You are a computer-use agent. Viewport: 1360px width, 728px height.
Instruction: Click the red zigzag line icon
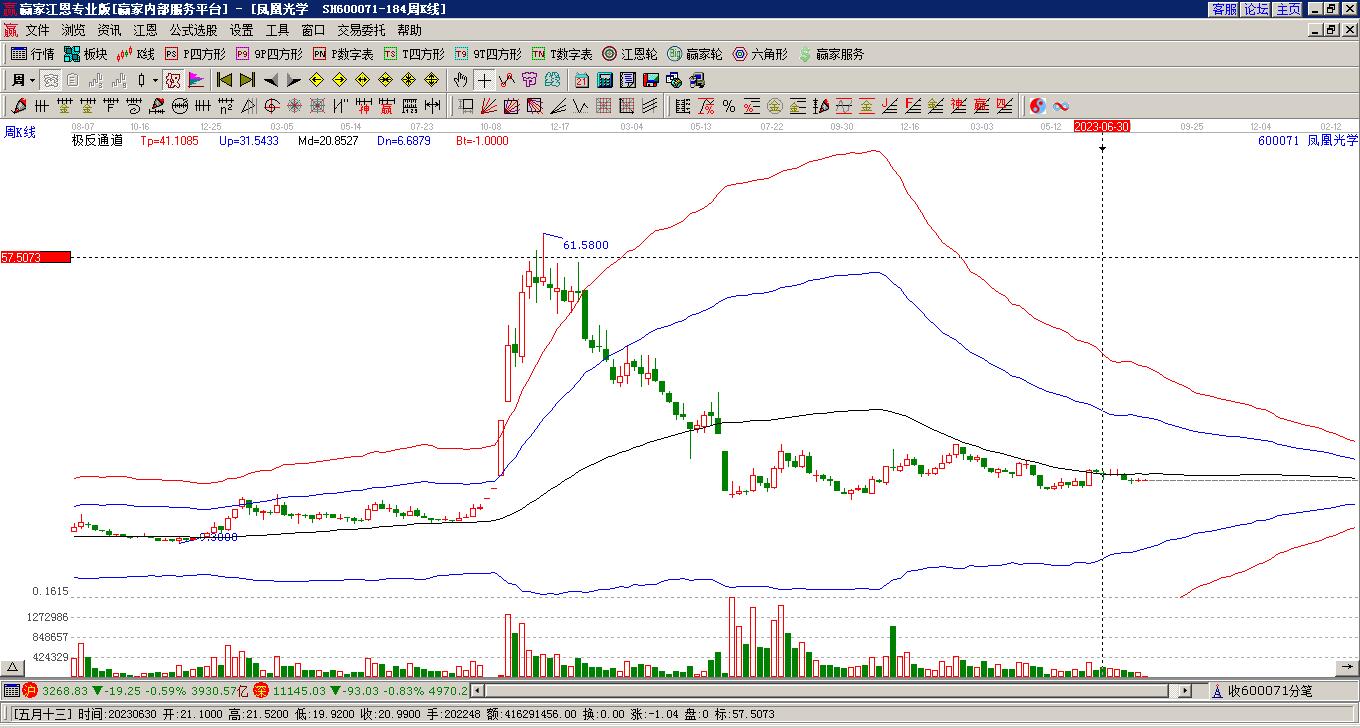point(507,80)
